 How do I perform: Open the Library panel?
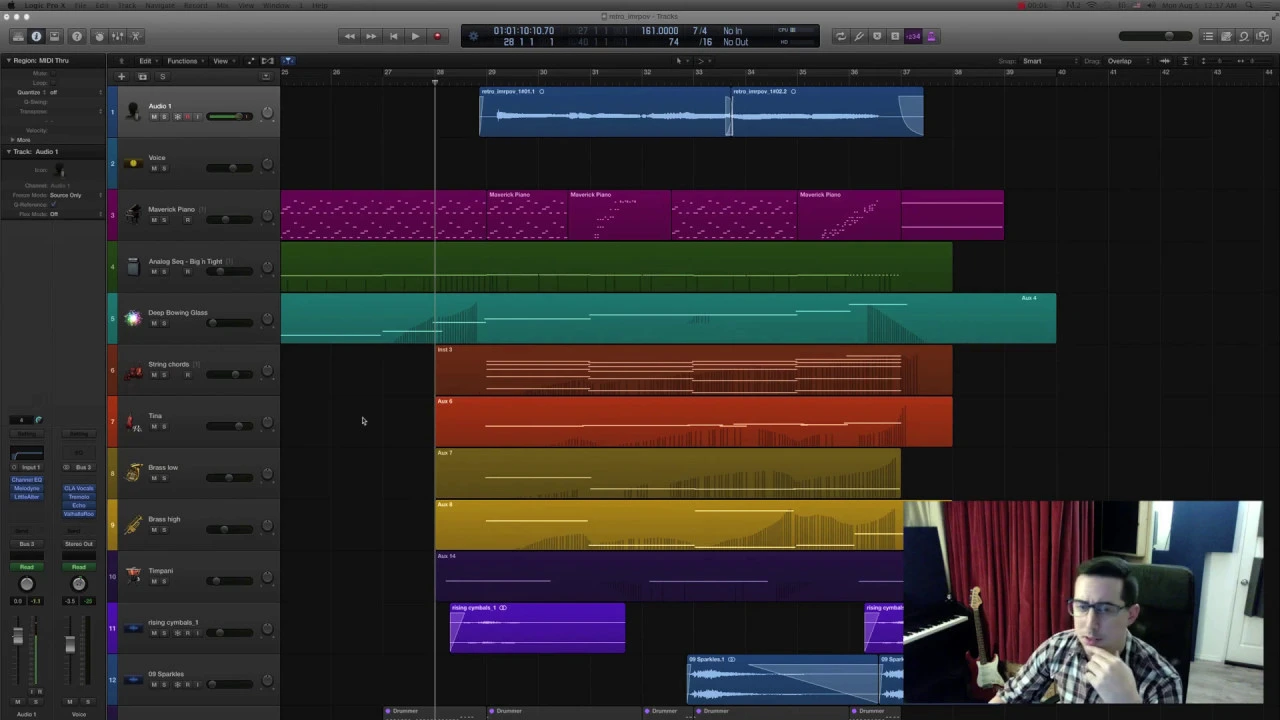tap(18, 36)
